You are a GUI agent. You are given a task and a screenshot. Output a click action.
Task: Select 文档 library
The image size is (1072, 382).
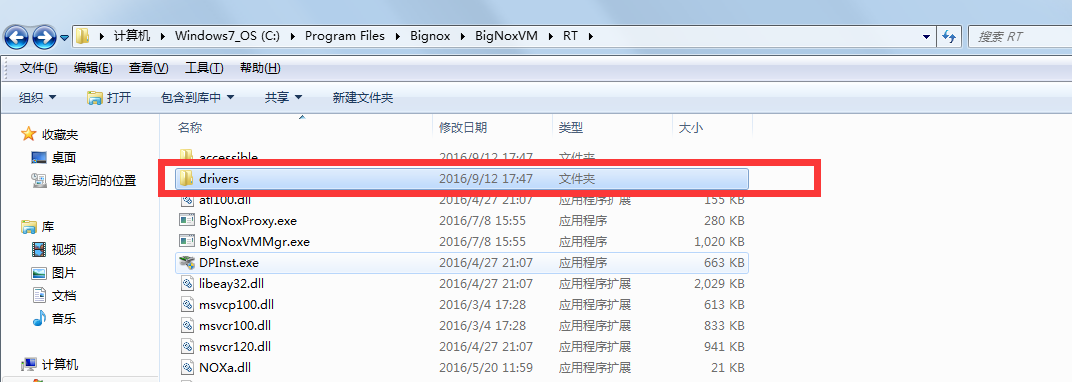pyautogui.click(x=64, y=295)
